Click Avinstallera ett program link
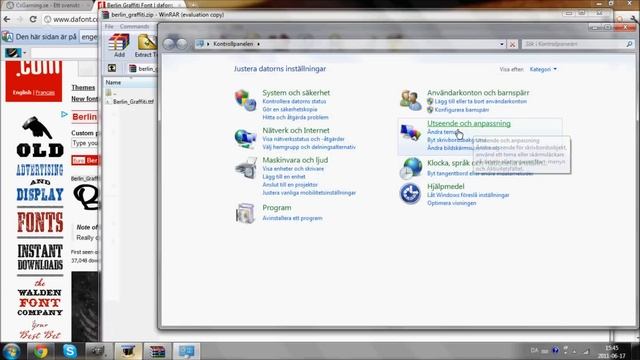The image size is (640, 360). (x=292, y=218)
